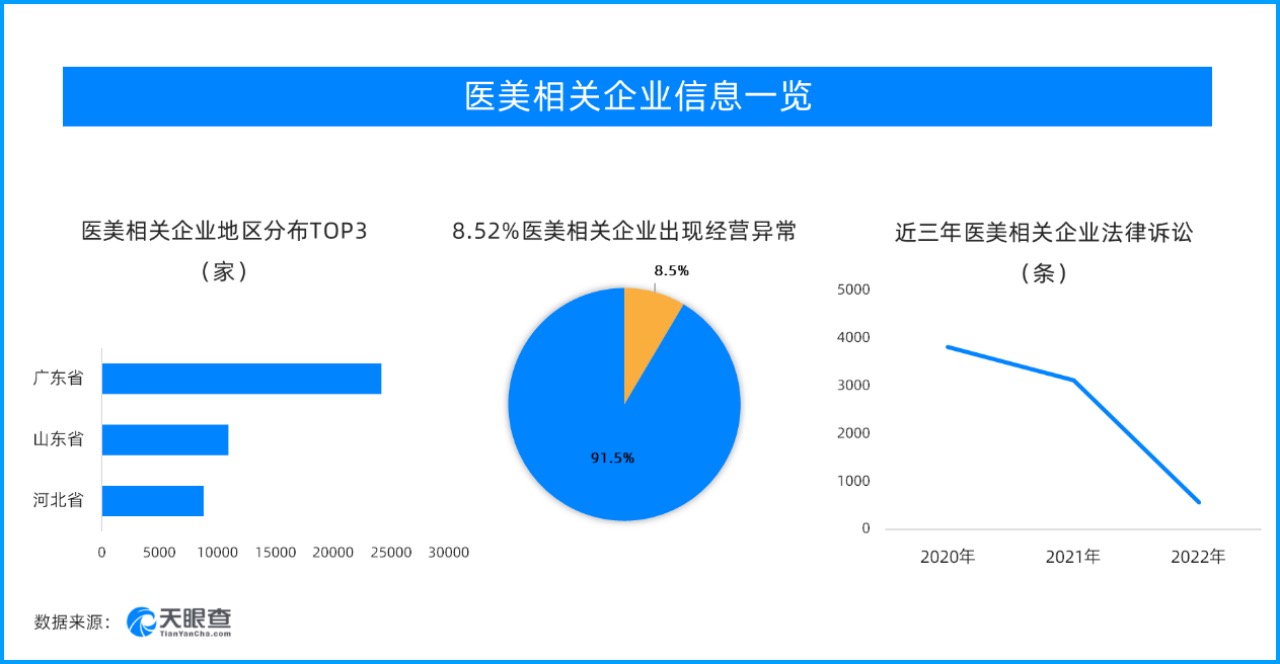Click the 医美相关企业信息一览 title banner
The width and height of the screenshot is (1280, 664).
(x=637, y=96)
